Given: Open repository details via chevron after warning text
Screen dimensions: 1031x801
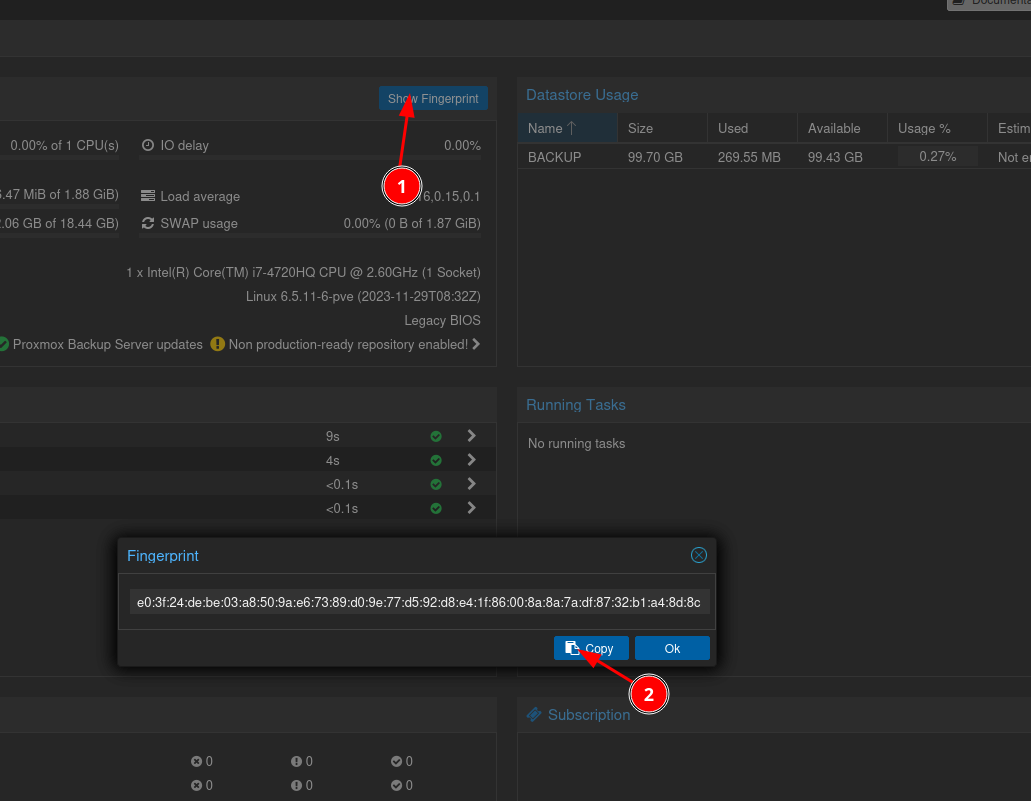Looking at the screenshot, I should 476,344.
